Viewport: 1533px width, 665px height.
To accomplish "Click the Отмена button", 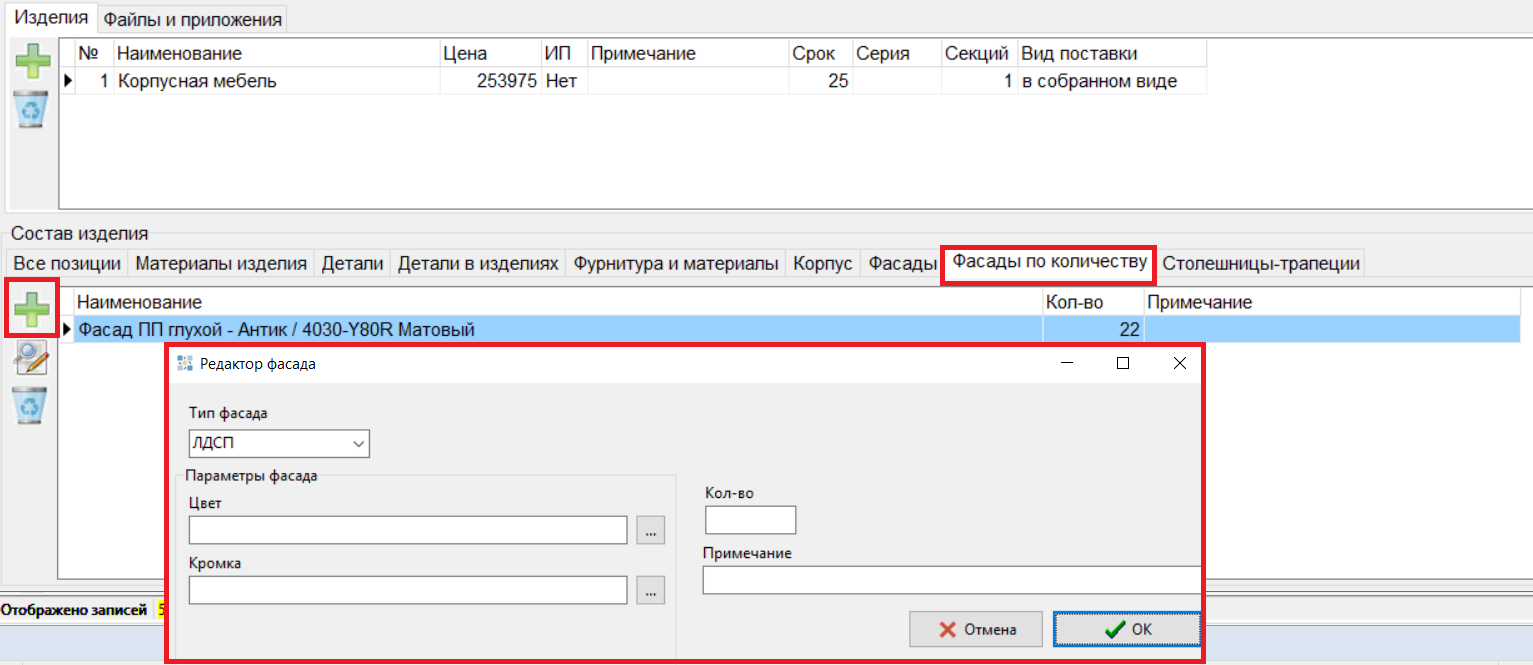I will [976, 629].
